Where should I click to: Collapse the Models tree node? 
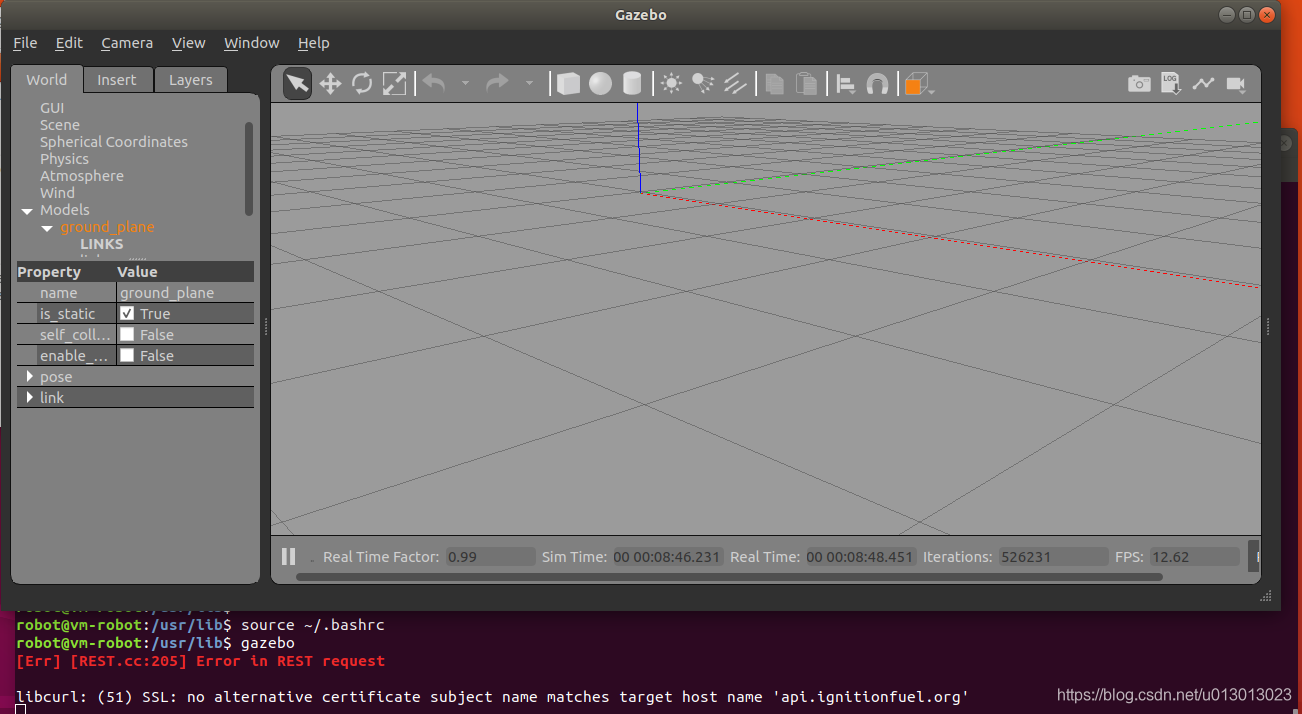pos(27,211)
